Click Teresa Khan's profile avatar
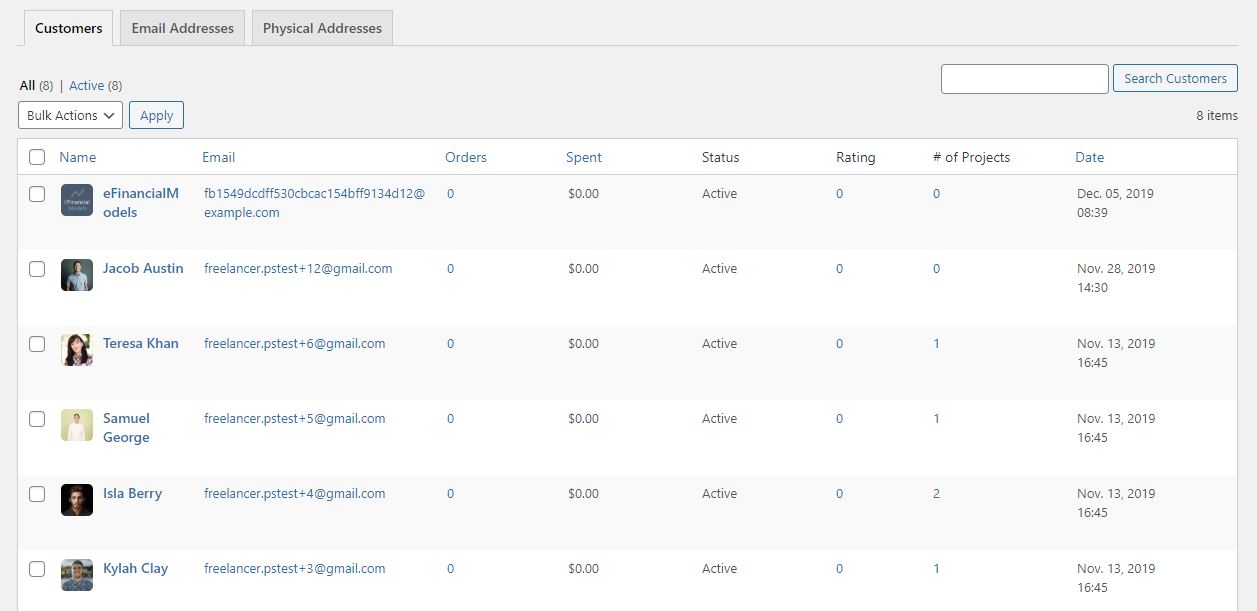1257x611 pixels. click(77, 350)
